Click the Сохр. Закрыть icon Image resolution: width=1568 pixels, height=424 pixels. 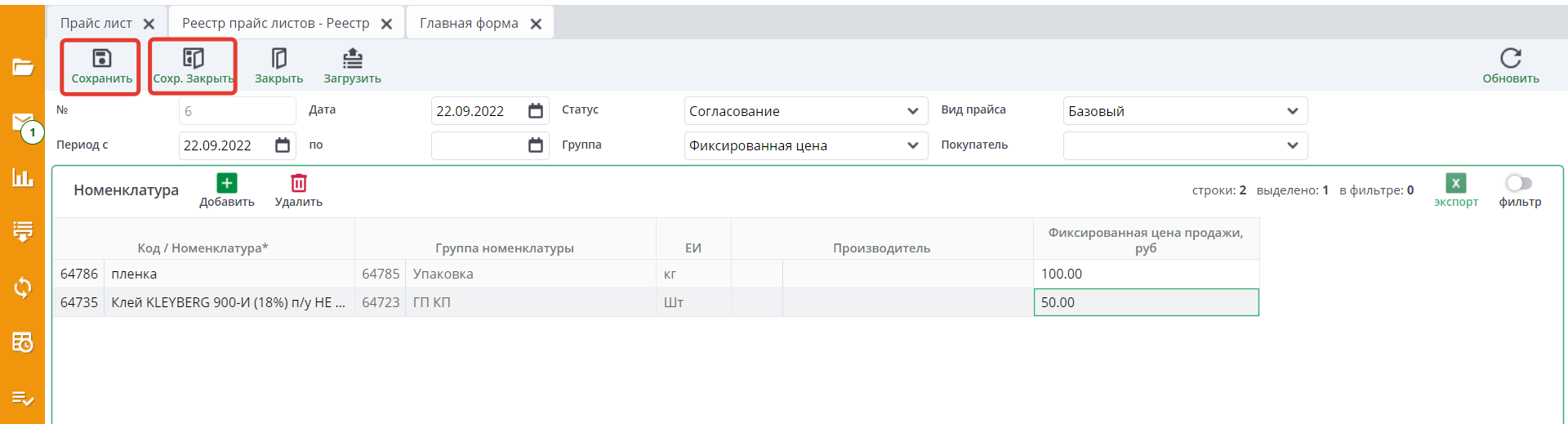[193, 58]
